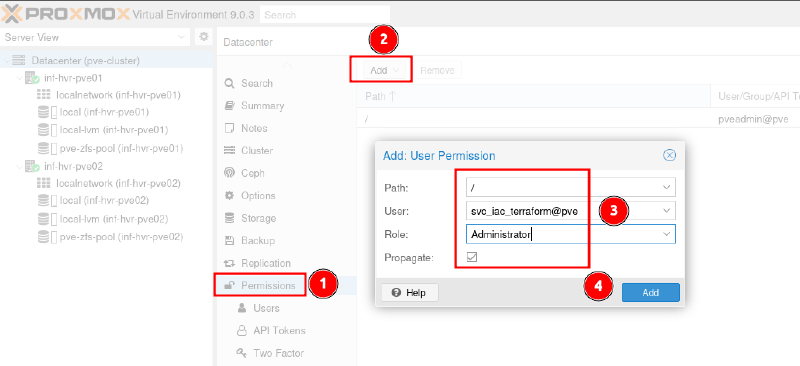Image resolution: width=800 pixels, height=366 pixels.
Task: Open the Role combo box dropdown arrow
Action: [x=666, y=234]
